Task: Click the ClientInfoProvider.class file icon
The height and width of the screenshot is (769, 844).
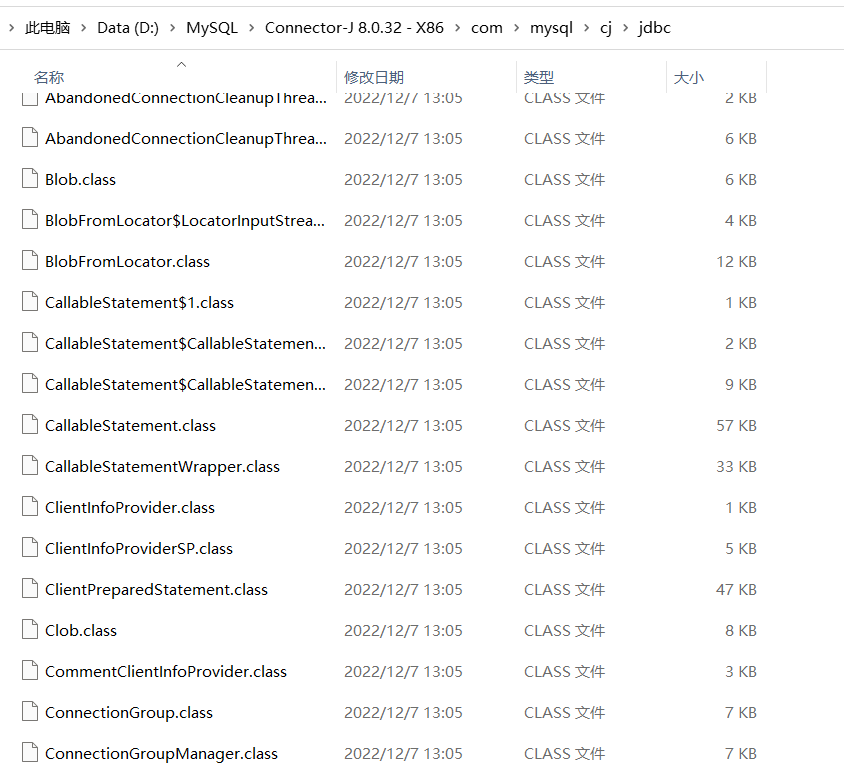Action: pos(30,506)
